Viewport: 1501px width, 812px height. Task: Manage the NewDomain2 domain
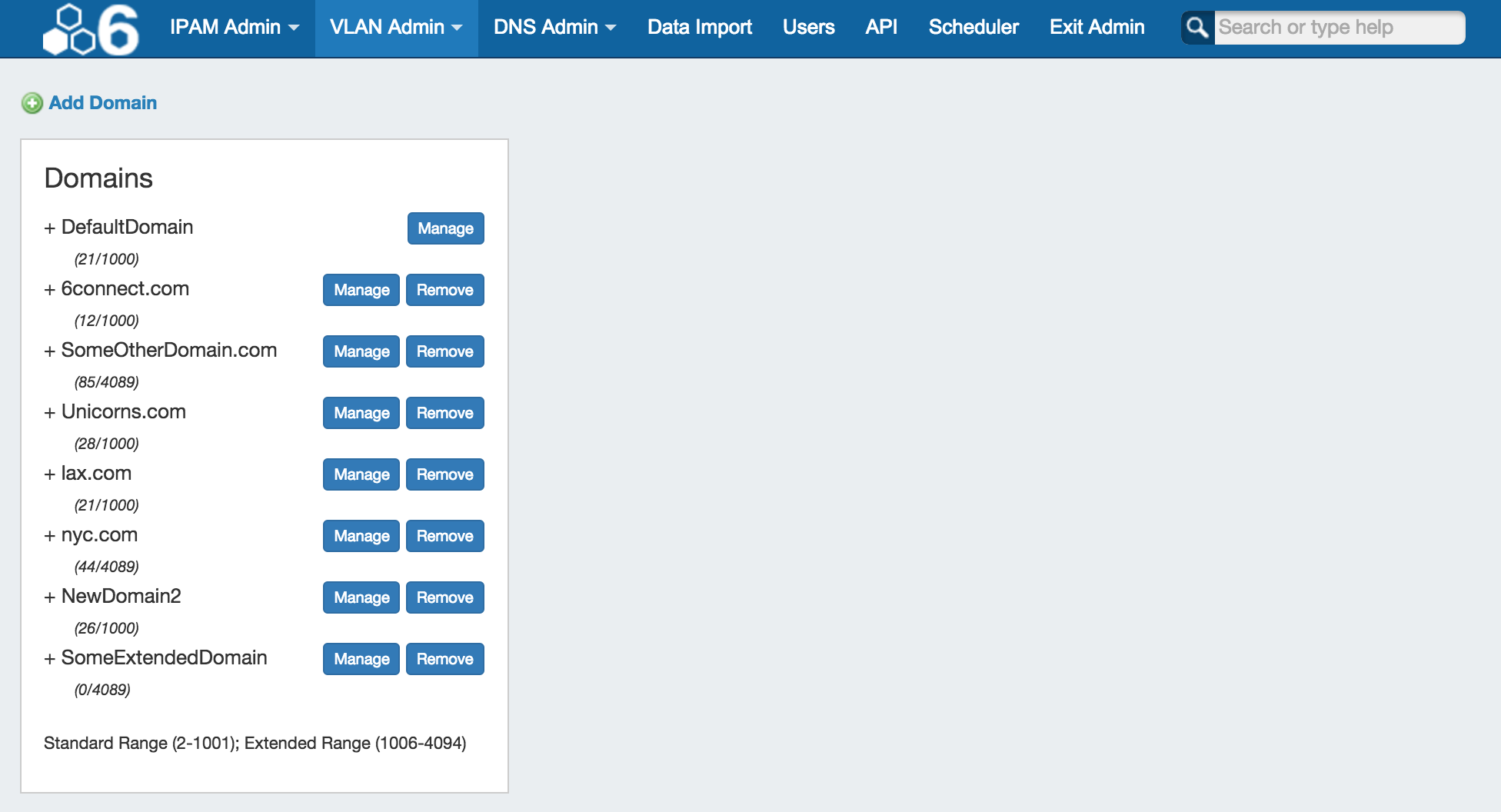click(361, 597)
